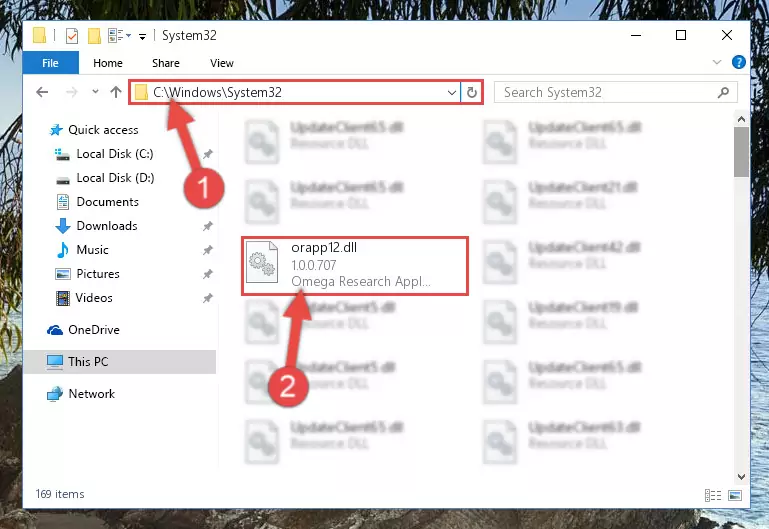This screenshot has height=529, width=769.
Task: Unpin Downloads using its pin icon
Action: click(x=208, y=226)
